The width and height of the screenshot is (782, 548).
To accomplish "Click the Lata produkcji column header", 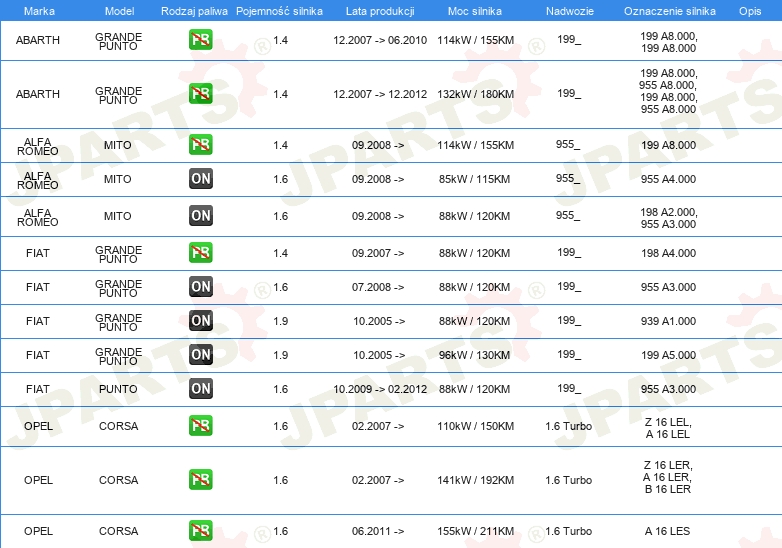I will pos(380,11).
